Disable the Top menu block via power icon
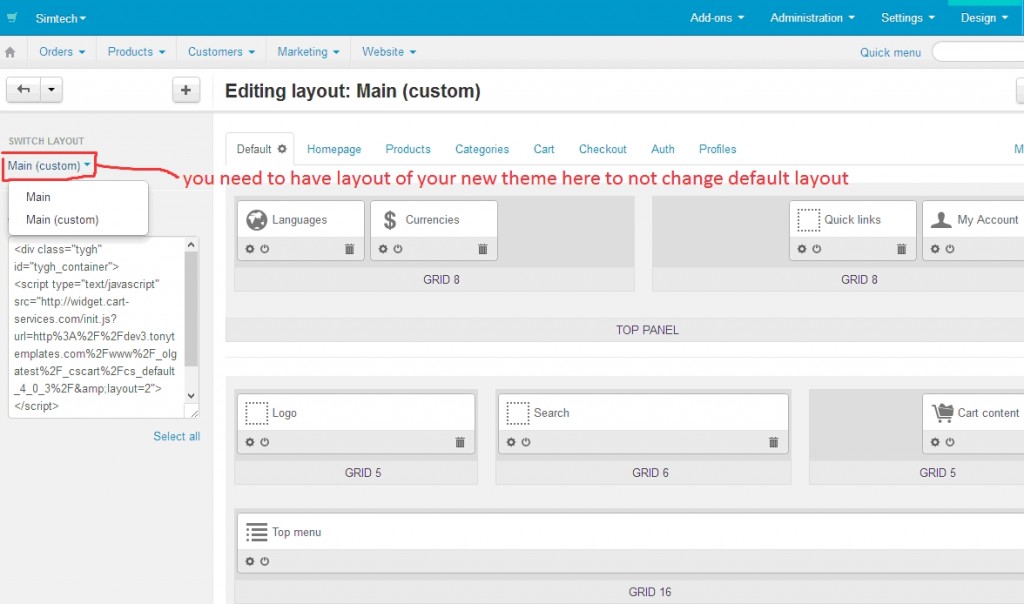The height and width of the screenshot is (604, 1024). (x=264, y=561)
